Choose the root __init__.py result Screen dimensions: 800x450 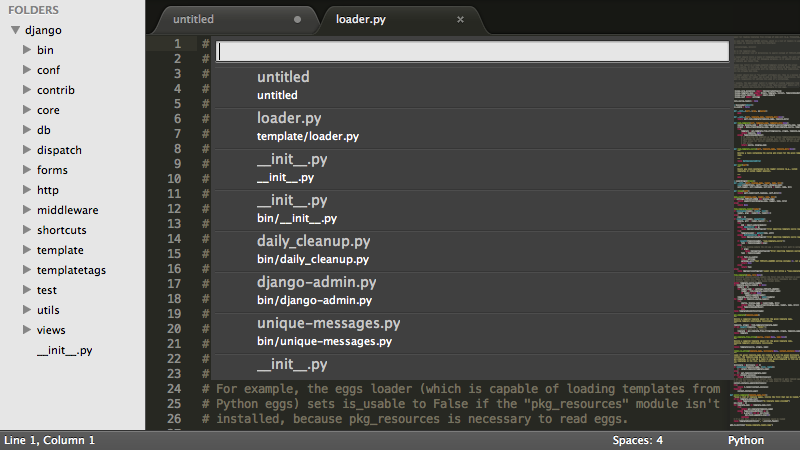click(472, 169)
